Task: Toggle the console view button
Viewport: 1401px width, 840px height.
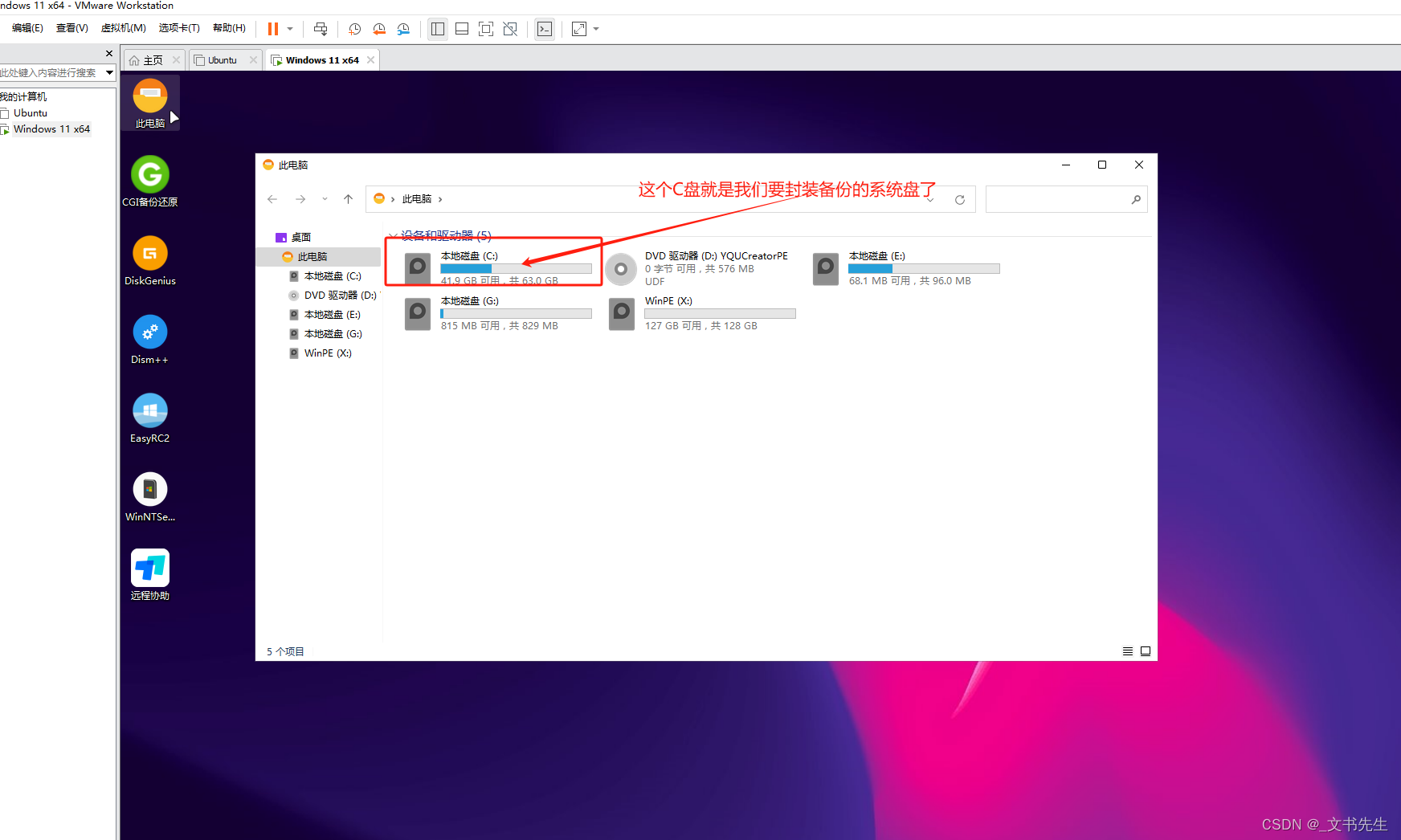Action: 545,29
